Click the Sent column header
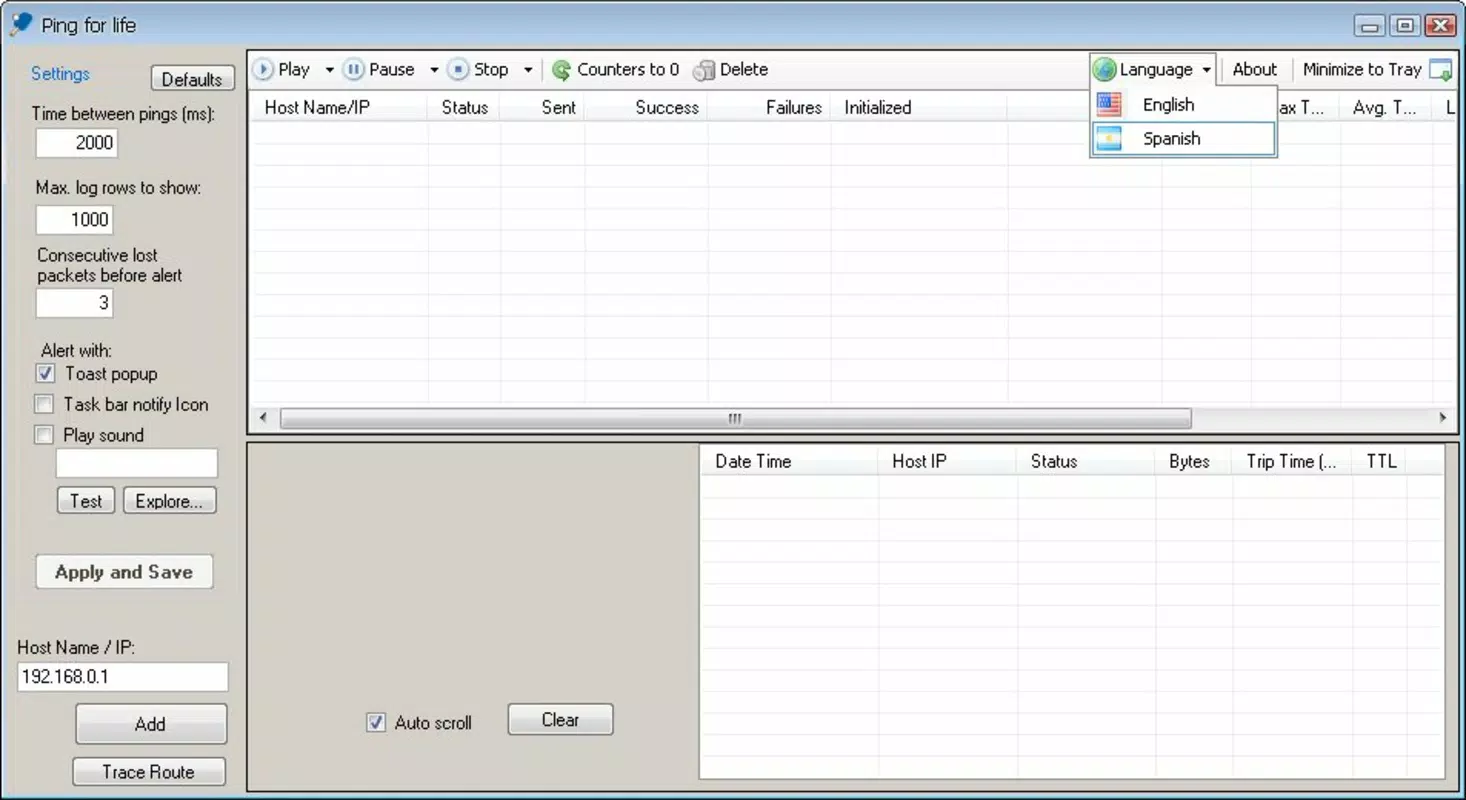 click(x=543, y=108)
